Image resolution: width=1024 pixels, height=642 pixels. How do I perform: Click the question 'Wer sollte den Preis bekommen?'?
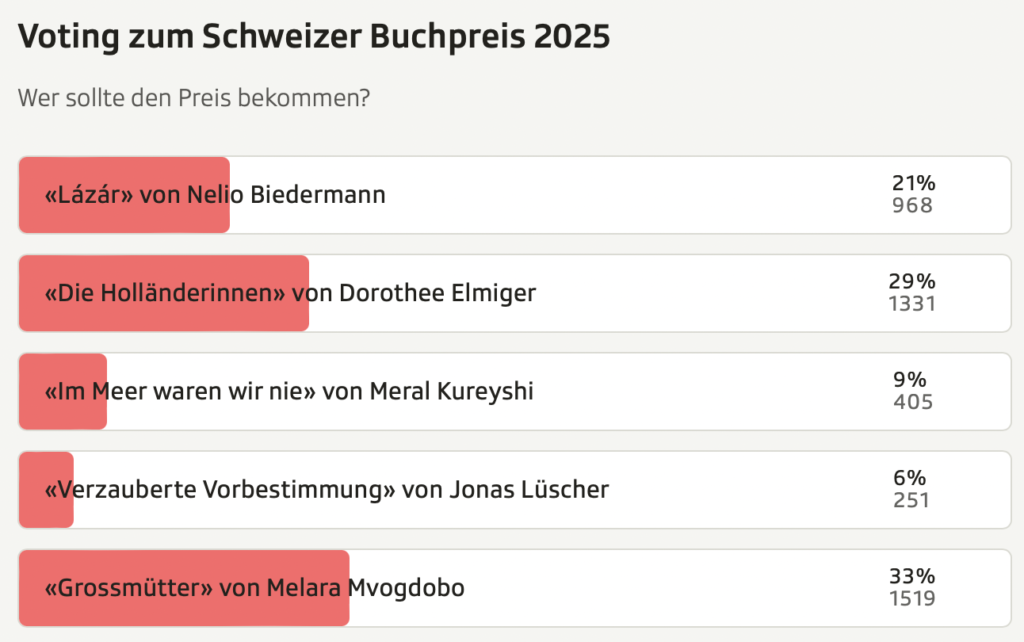(194, 99)
